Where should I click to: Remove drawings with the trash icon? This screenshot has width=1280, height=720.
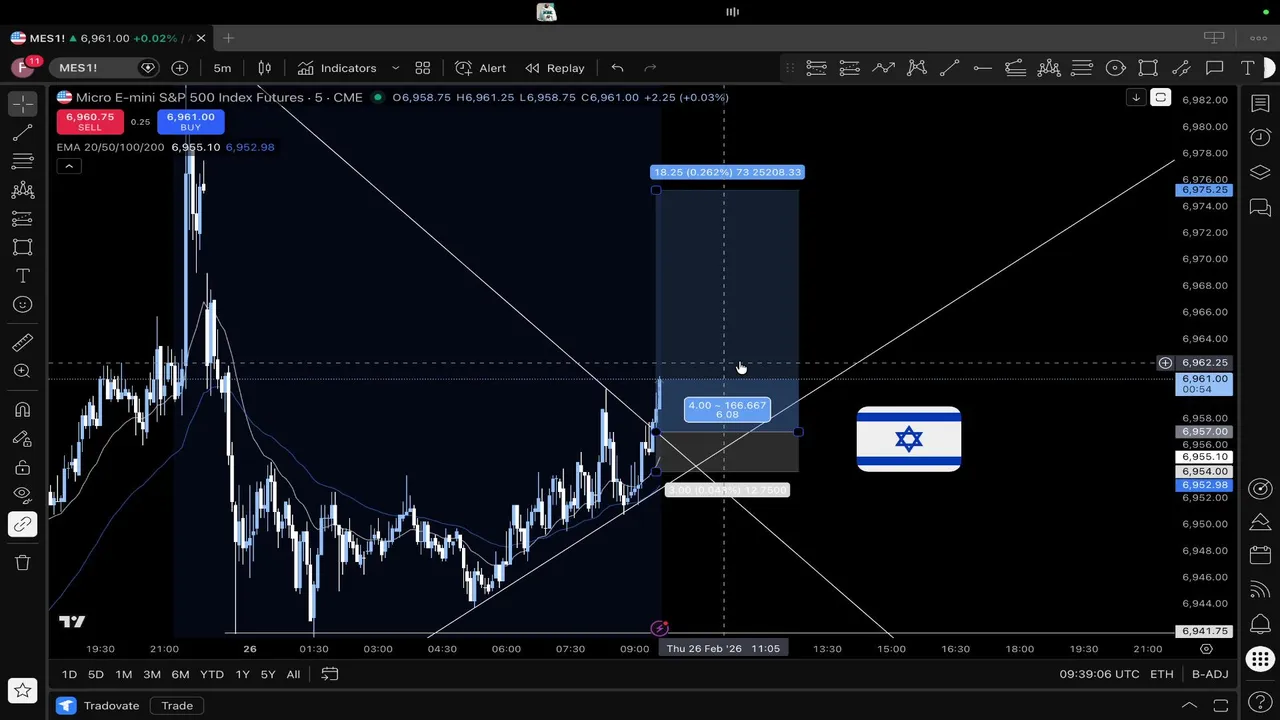click(23, 563)
